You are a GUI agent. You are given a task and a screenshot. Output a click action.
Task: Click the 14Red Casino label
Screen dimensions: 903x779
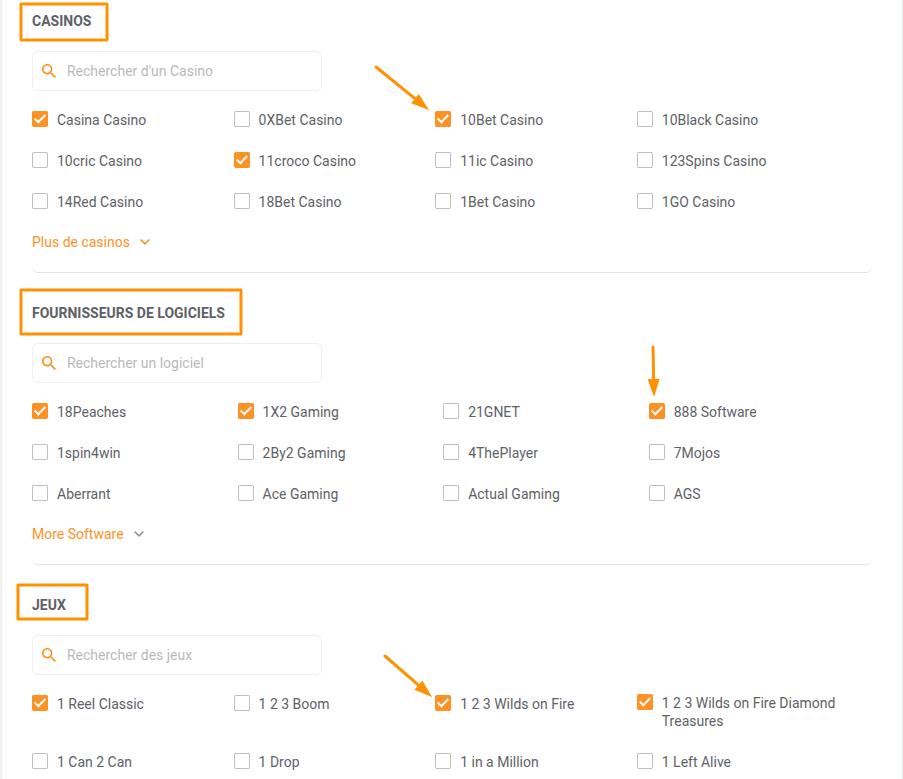[100, 202]
